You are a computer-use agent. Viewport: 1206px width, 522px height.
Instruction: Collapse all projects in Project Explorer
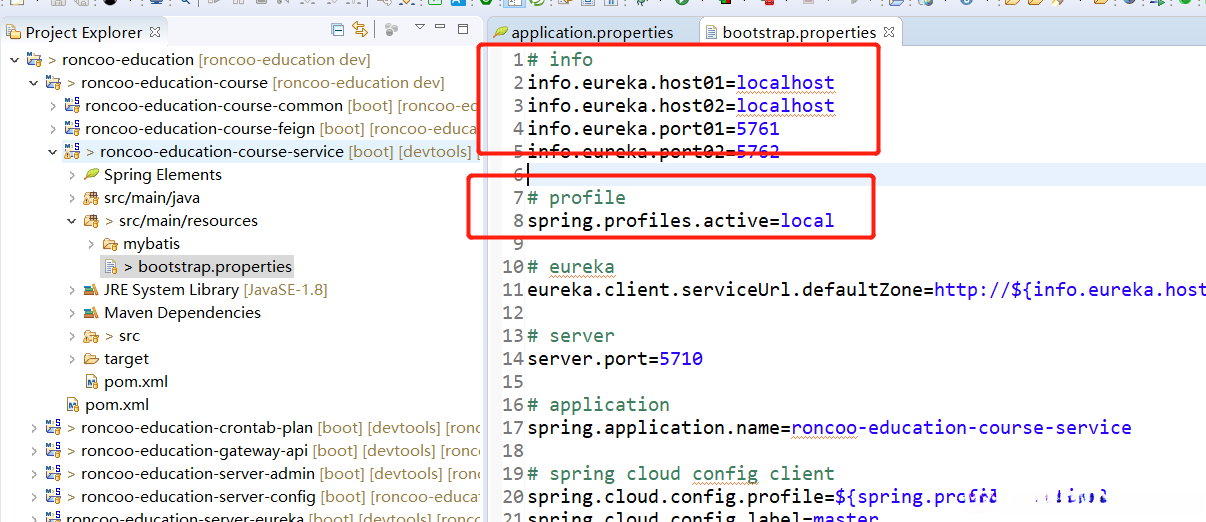tap(338, 30)
